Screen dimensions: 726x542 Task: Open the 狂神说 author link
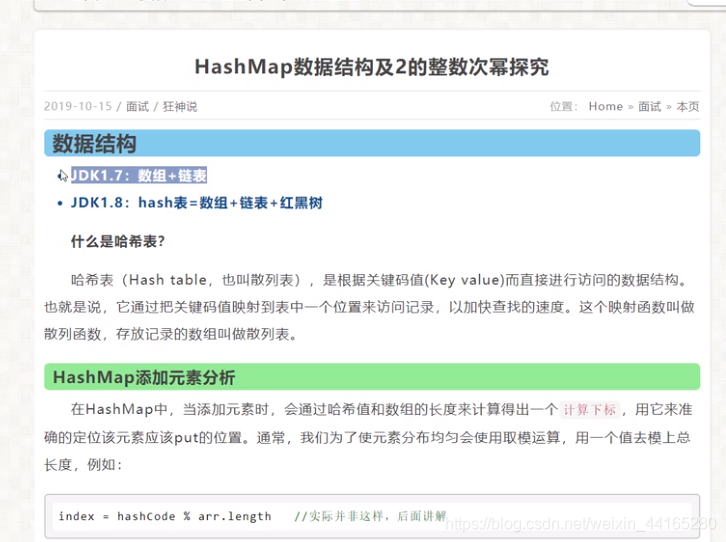[x=180, y=106]
